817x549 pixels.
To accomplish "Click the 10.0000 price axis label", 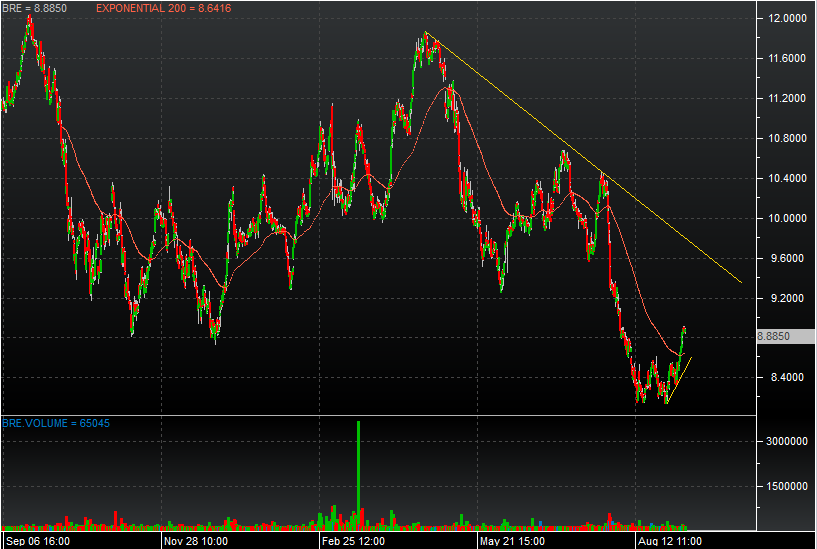I will point(787,218).
